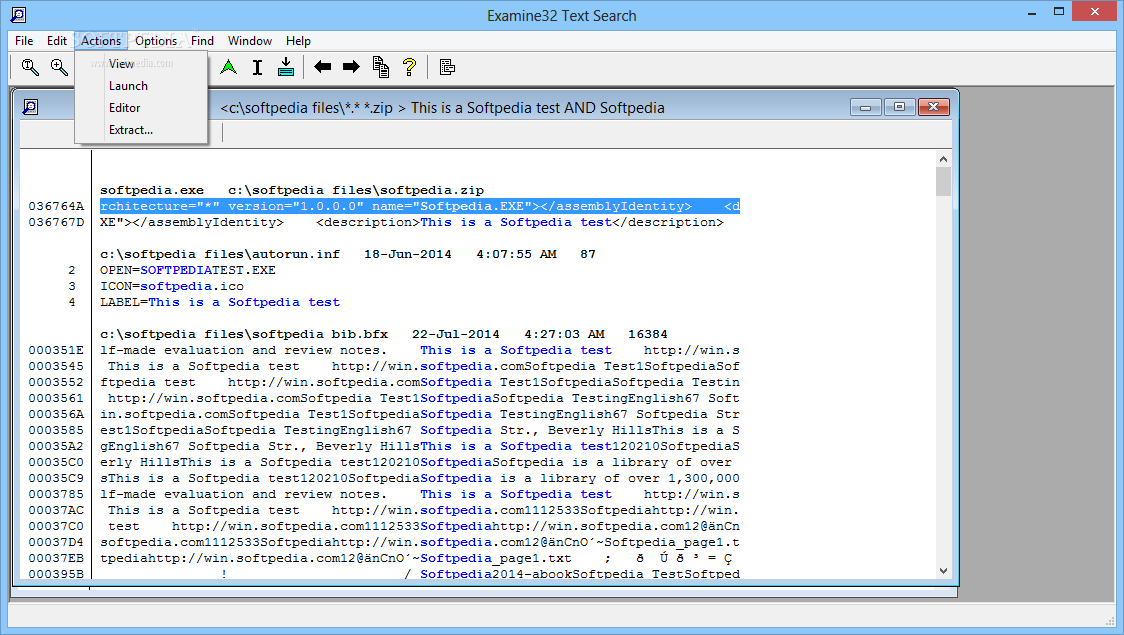Click the softpedia bib.bfx file header line
1124x635 pixels.
pos(384,335)
